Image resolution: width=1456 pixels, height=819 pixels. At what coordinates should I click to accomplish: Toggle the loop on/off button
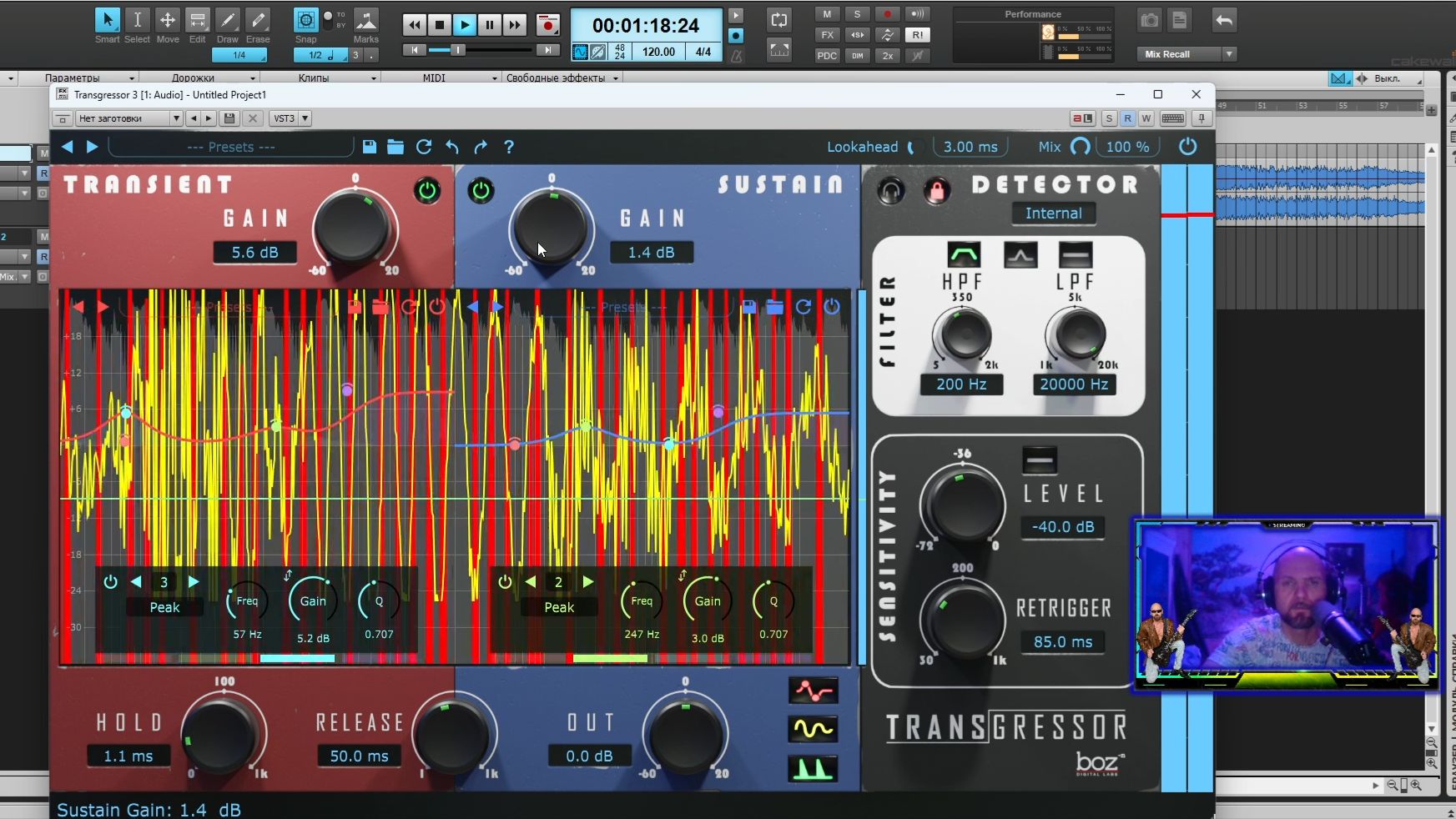[779, 20]
